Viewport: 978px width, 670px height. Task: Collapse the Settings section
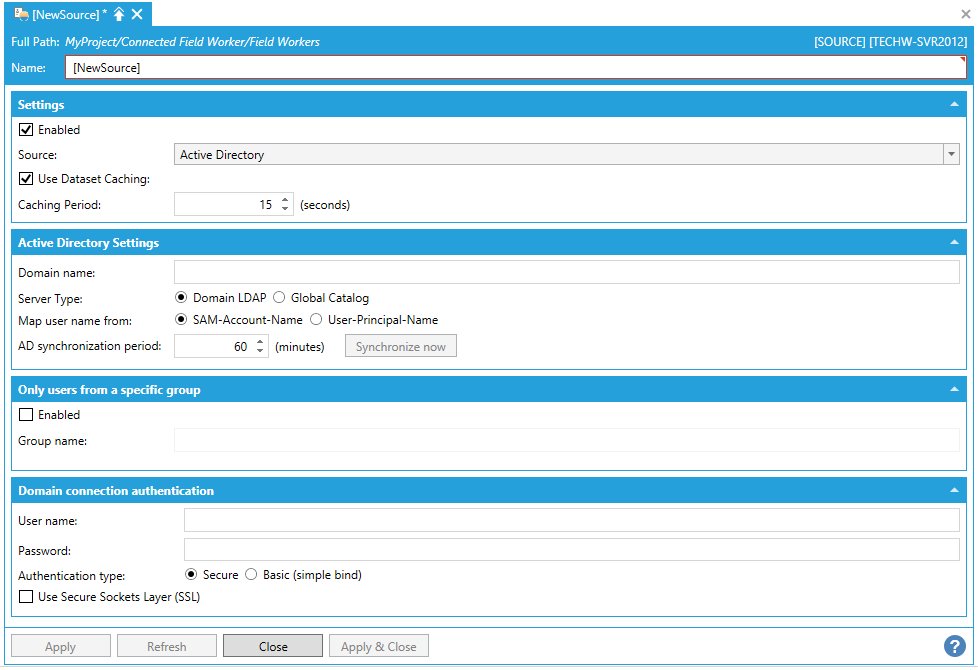click(954, 104)
